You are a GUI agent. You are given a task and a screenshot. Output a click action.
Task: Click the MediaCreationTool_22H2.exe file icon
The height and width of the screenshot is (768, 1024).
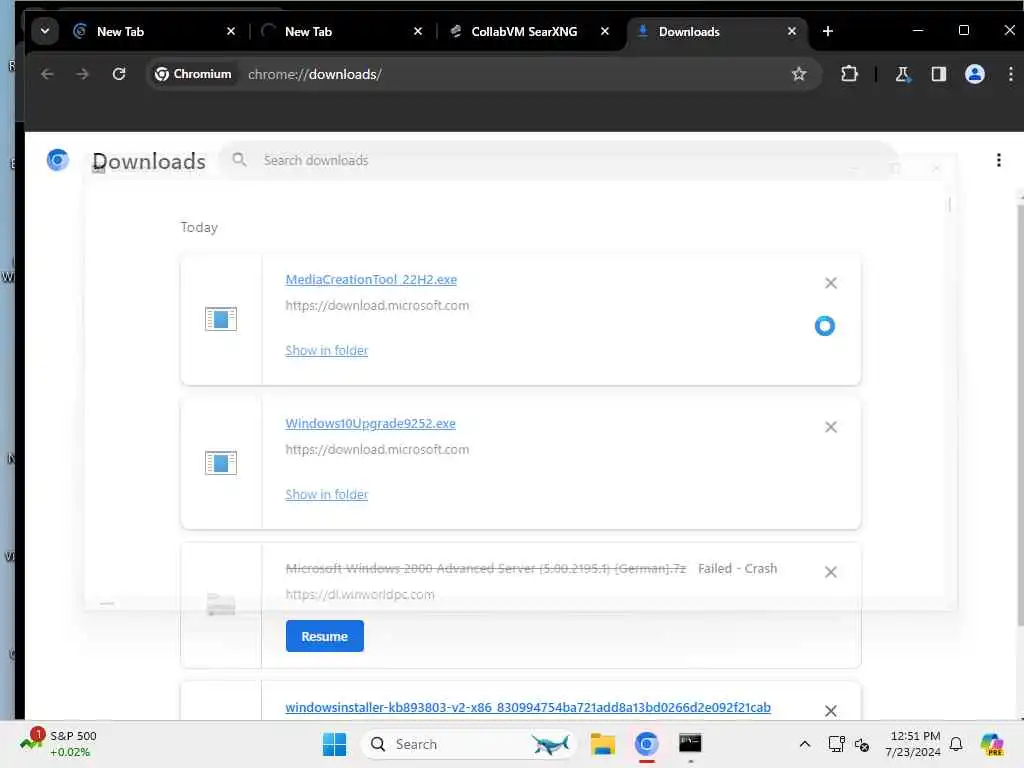[x=221, y=319]
